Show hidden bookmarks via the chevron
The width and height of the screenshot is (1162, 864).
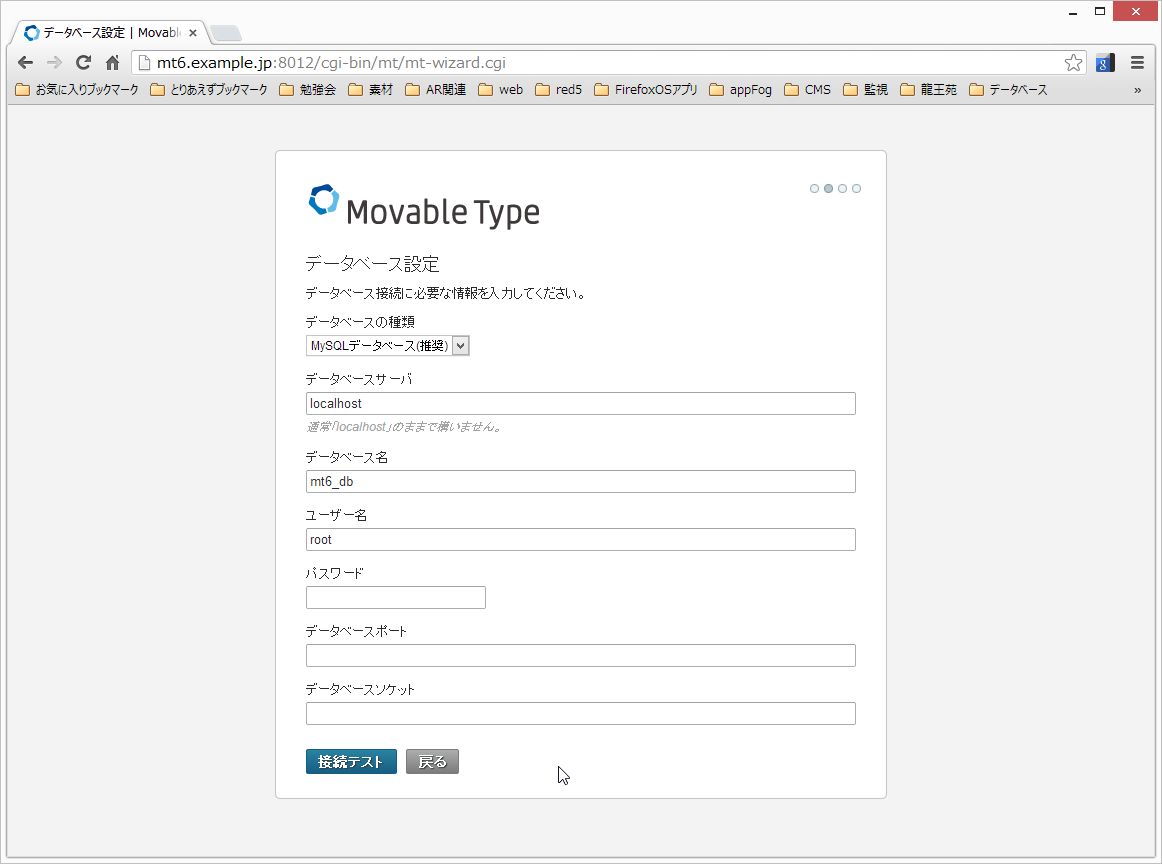tap(1138, 90)
